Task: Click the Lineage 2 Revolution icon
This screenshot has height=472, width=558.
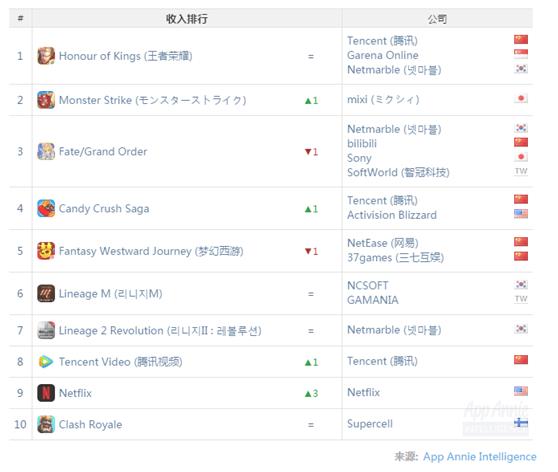Action: pos(46,331)
